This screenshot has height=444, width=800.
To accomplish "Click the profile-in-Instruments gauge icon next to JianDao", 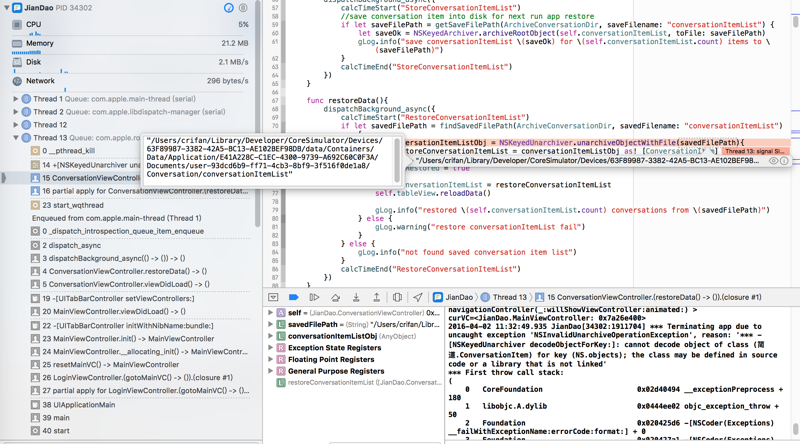I will click(x=229, y=8).
